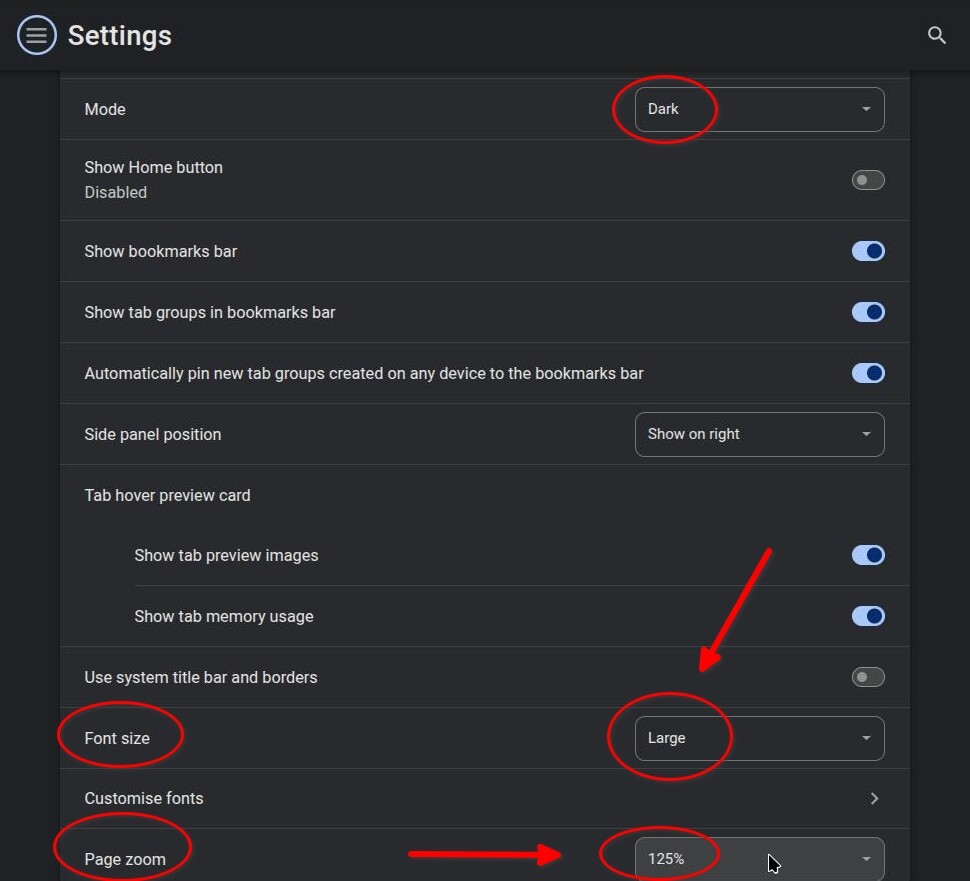This screenshot has width=970, height=881.
Task: Click the Font size label text
Action: tap(117, 738)
